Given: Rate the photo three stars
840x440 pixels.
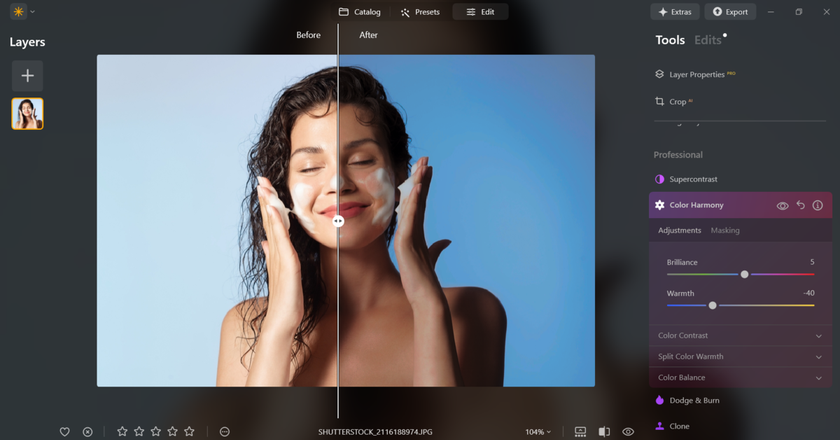Looking at the screenshot, I should tap(156, 431).
